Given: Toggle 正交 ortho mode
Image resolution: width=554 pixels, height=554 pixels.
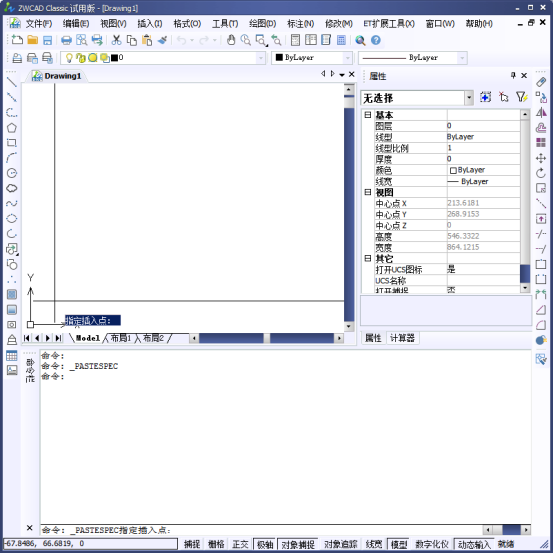Looking at the screenshot, I should tap(240, 544).
